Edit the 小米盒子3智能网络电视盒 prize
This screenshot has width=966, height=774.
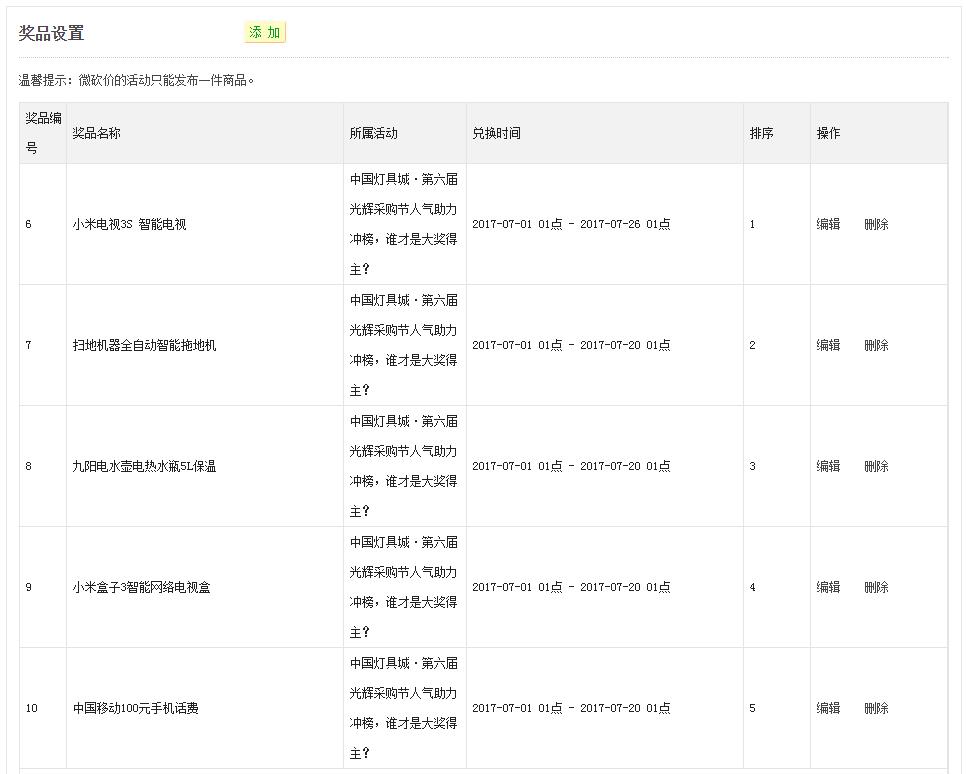pos(828,588)
